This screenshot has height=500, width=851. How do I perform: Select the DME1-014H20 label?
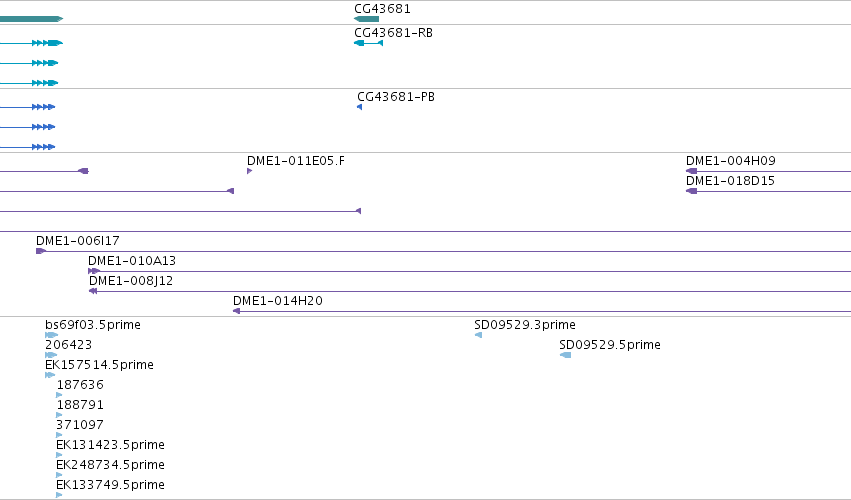[278, 301]
